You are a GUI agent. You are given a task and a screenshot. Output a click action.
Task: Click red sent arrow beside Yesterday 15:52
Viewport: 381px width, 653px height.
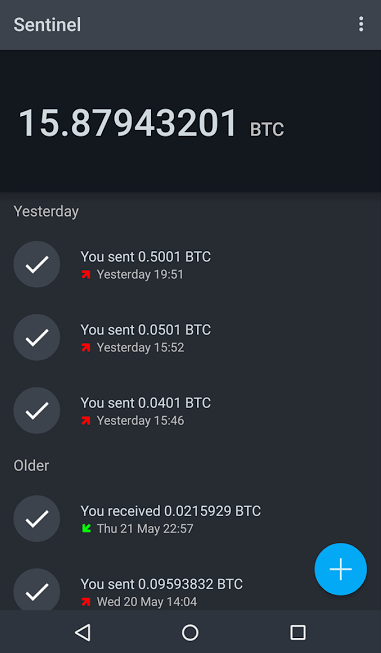86,347
